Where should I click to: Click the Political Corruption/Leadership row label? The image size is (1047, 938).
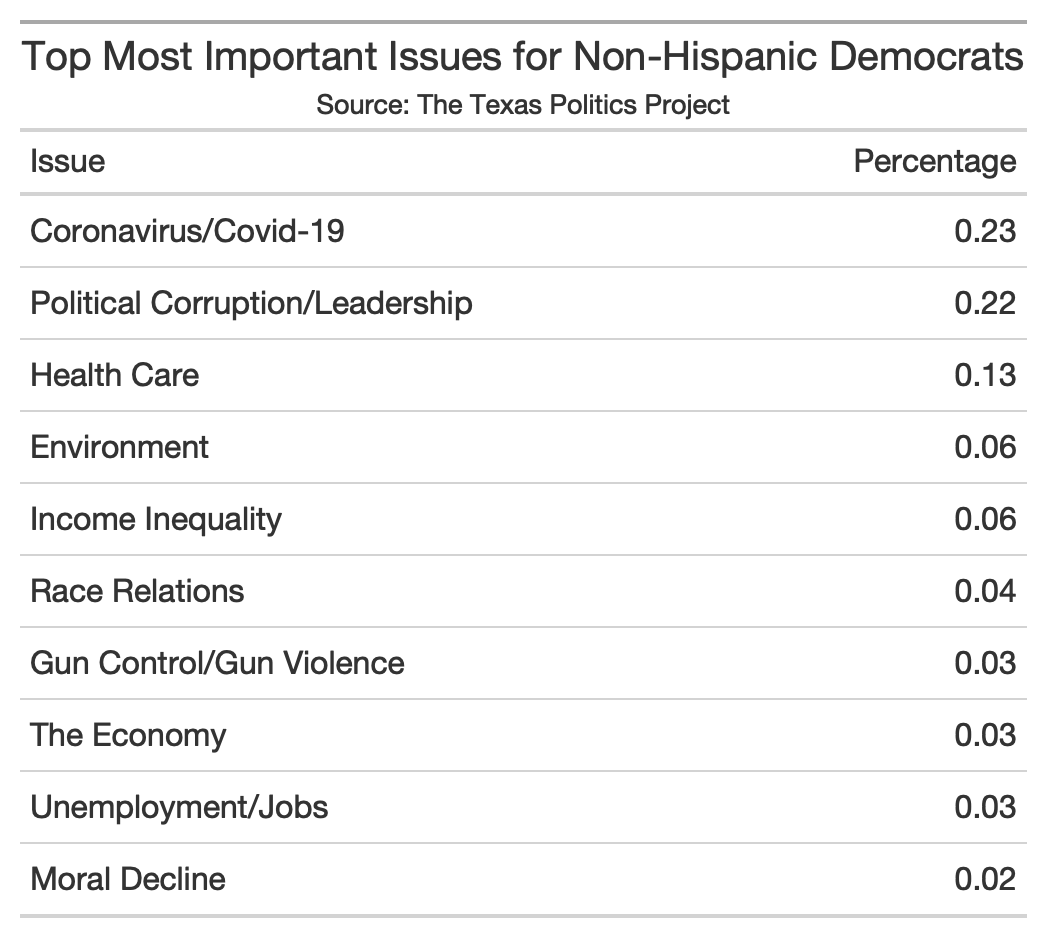[x=251, y=303]
